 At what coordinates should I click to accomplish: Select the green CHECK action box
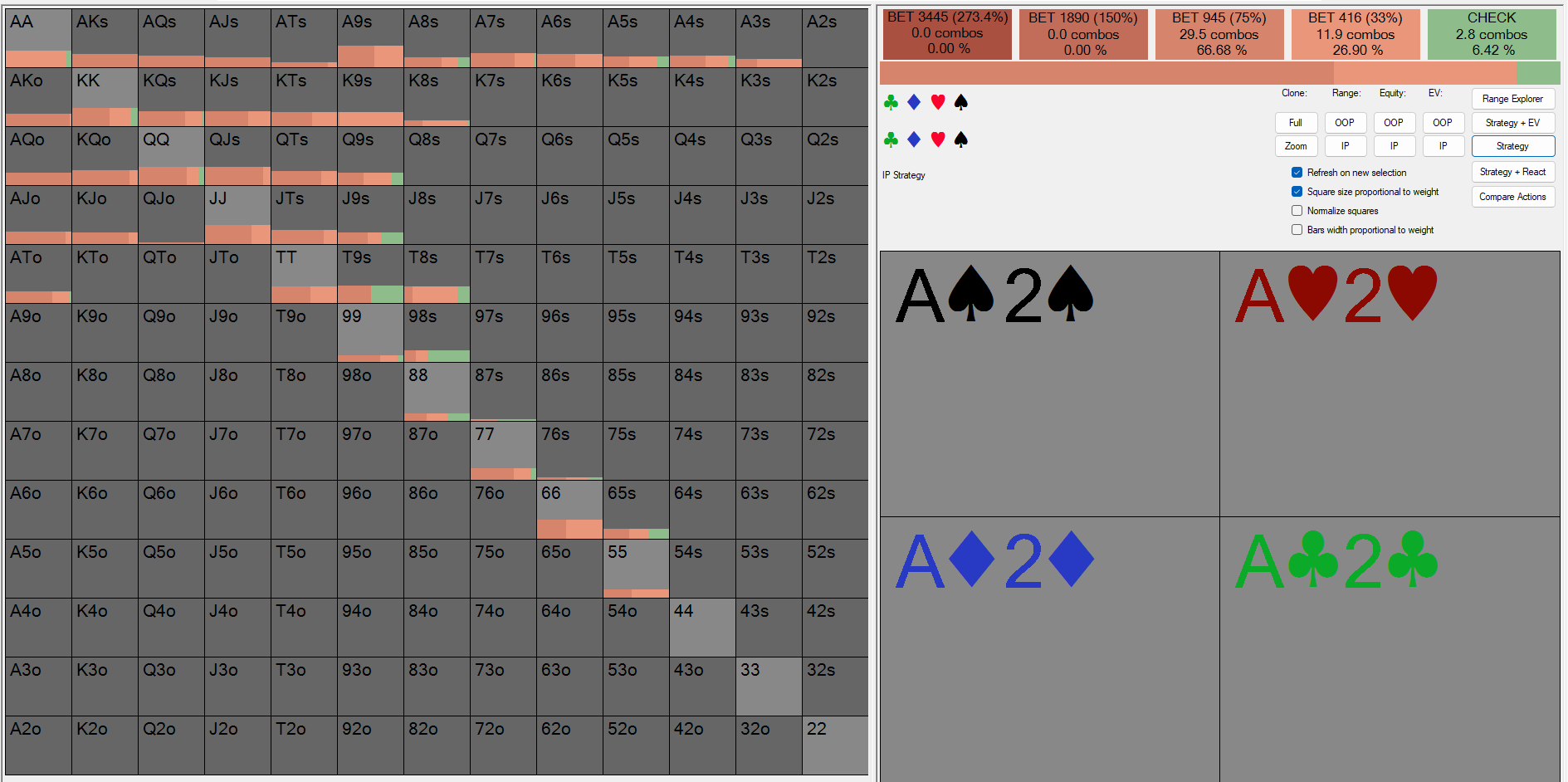pos(1491,34)
